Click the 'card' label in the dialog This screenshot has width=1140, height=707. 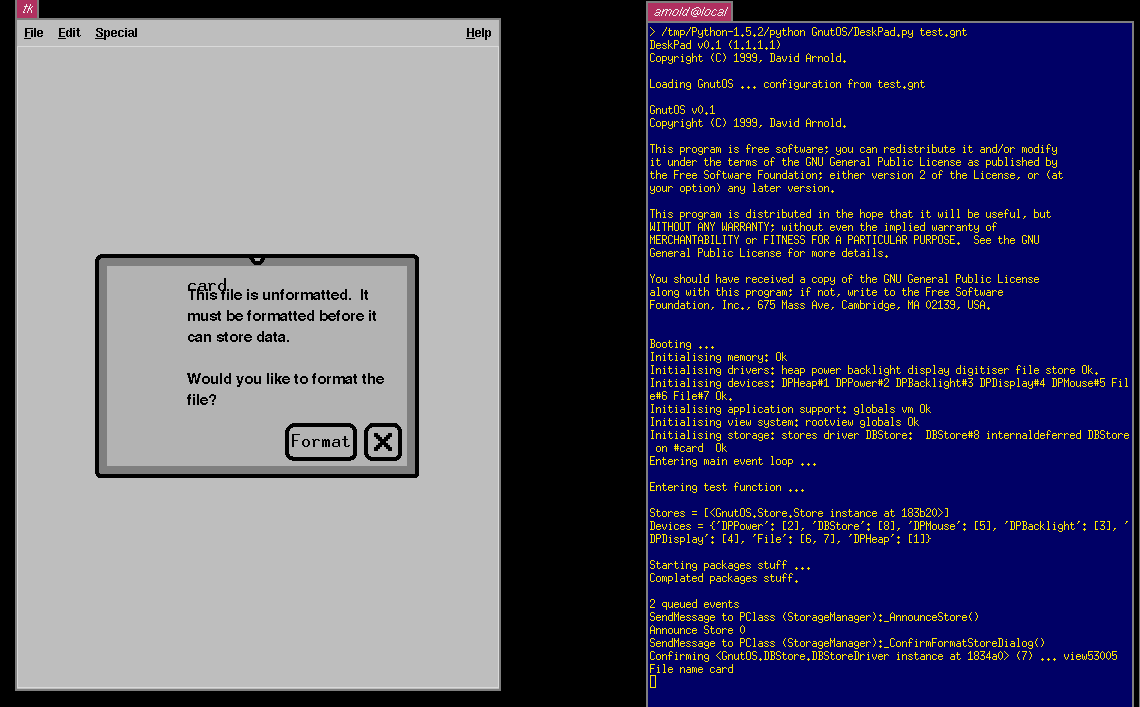point(207,285)
